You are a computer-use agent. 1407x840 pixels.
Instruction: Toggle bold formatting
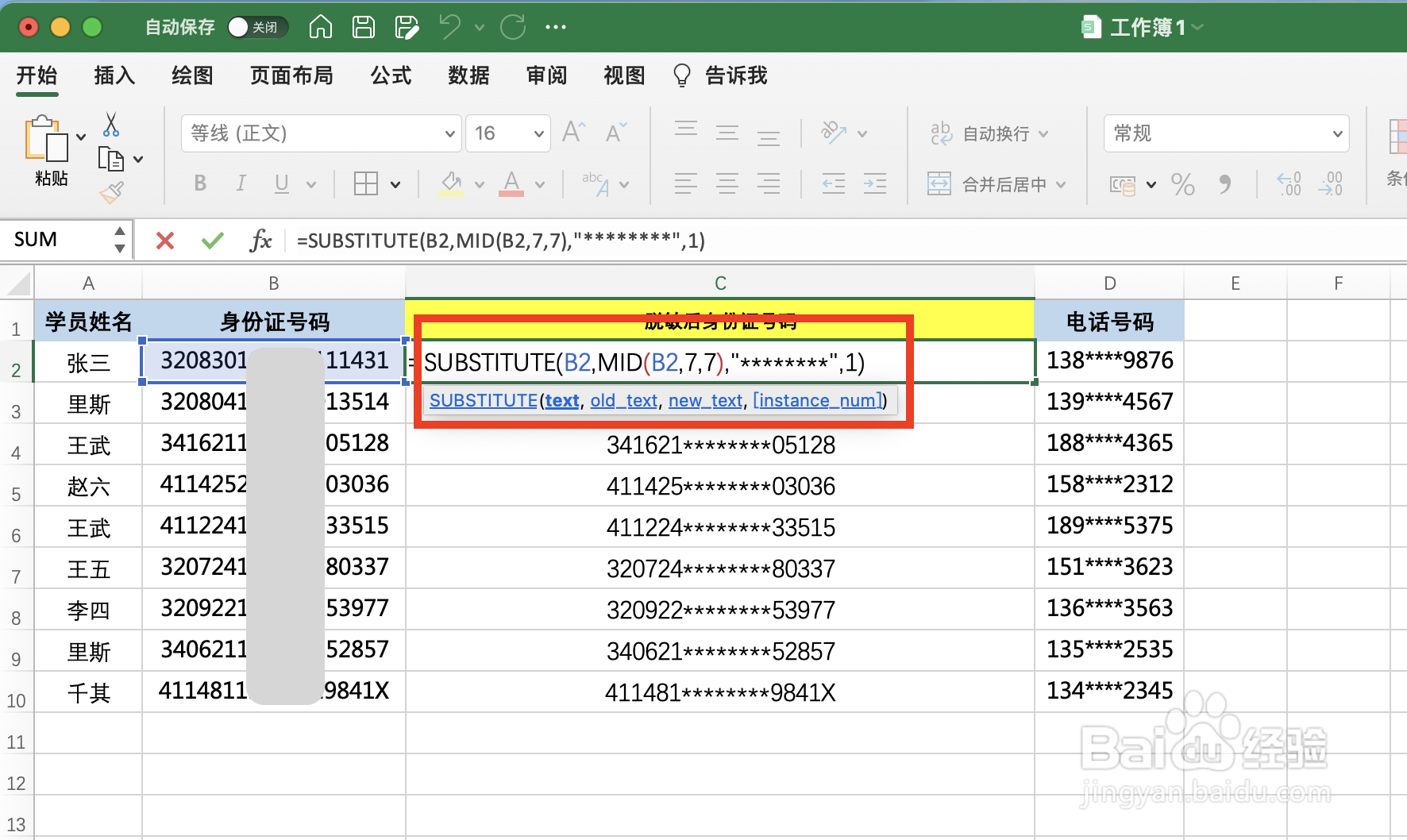click(x=200, y=184)
